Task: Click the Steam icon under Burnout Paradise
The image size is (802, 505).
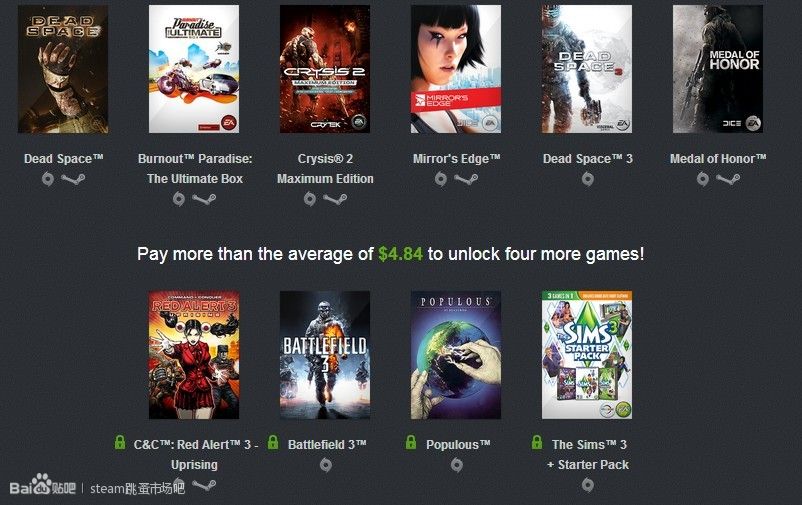Action: click(204, 199)
